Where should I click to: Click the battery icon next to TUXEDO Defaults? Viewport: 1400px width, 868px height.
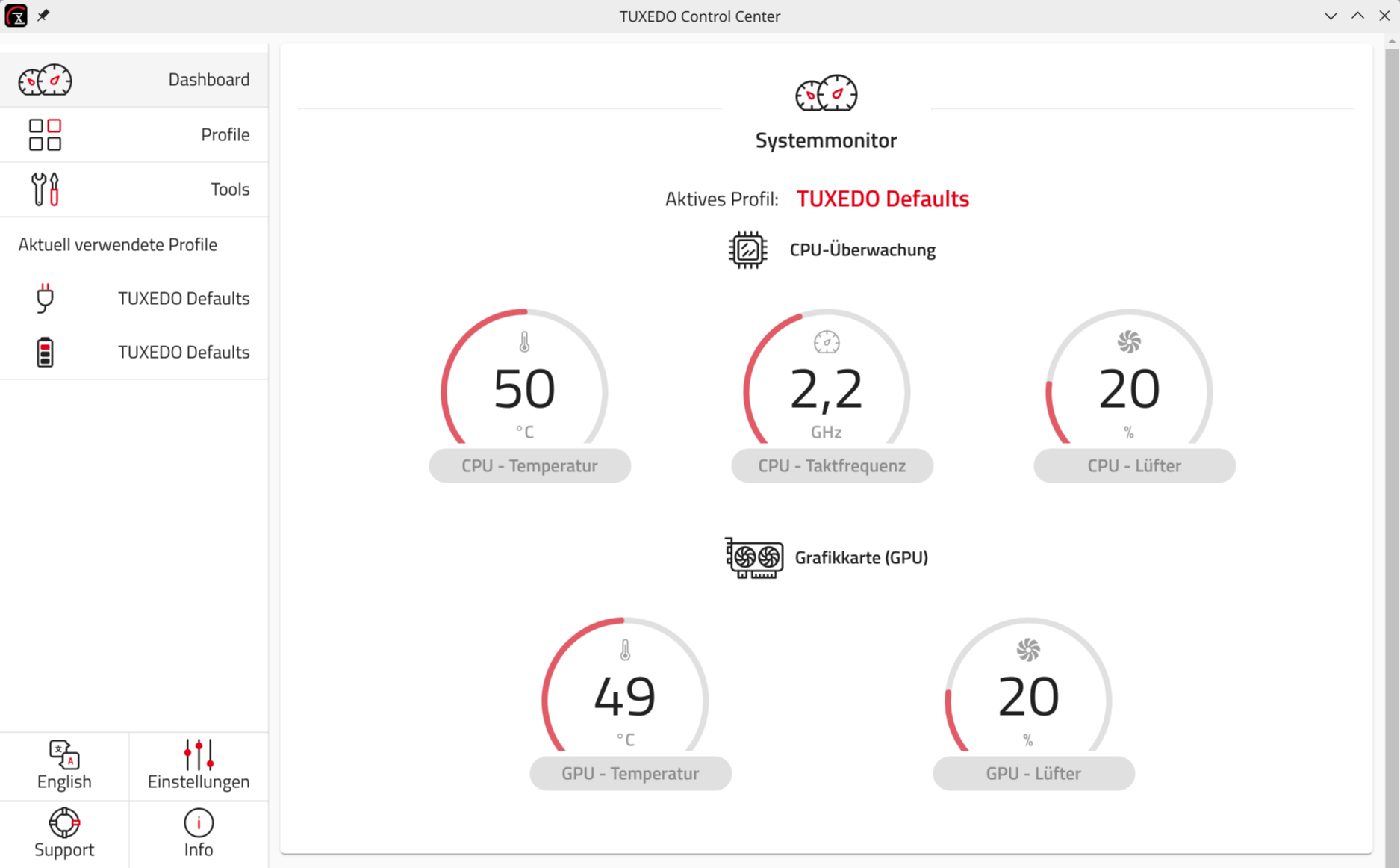click(45, 351)
